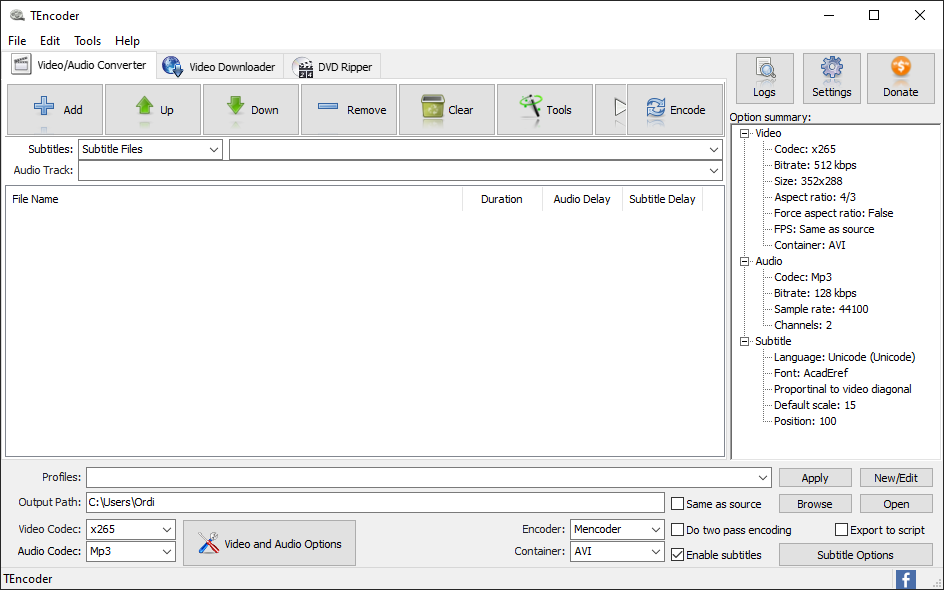Screen dimensions: 944x590
Task: Click the Duration column header
Action: [502, 199]
